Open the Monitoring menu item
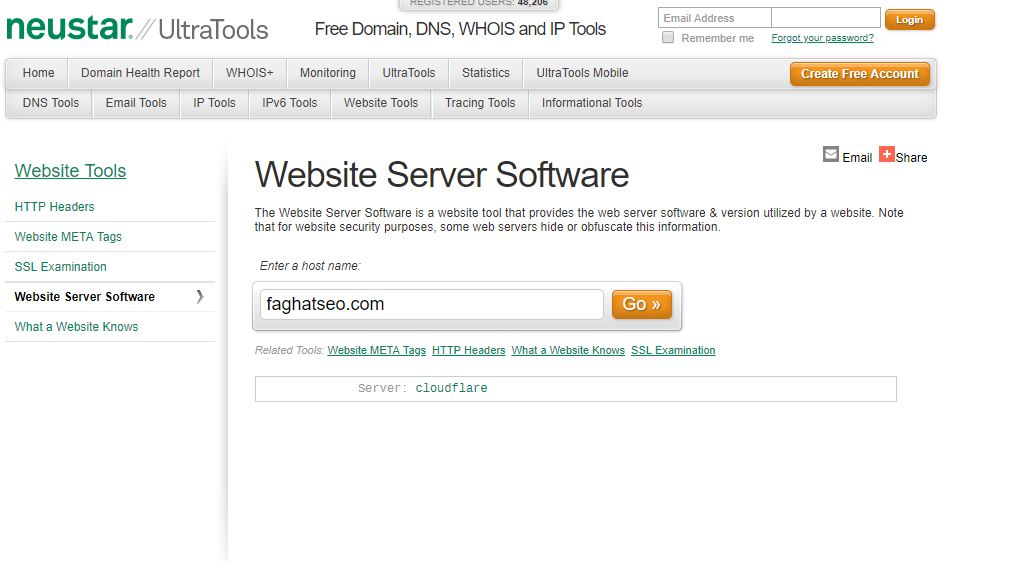 (x=328, y=73)
